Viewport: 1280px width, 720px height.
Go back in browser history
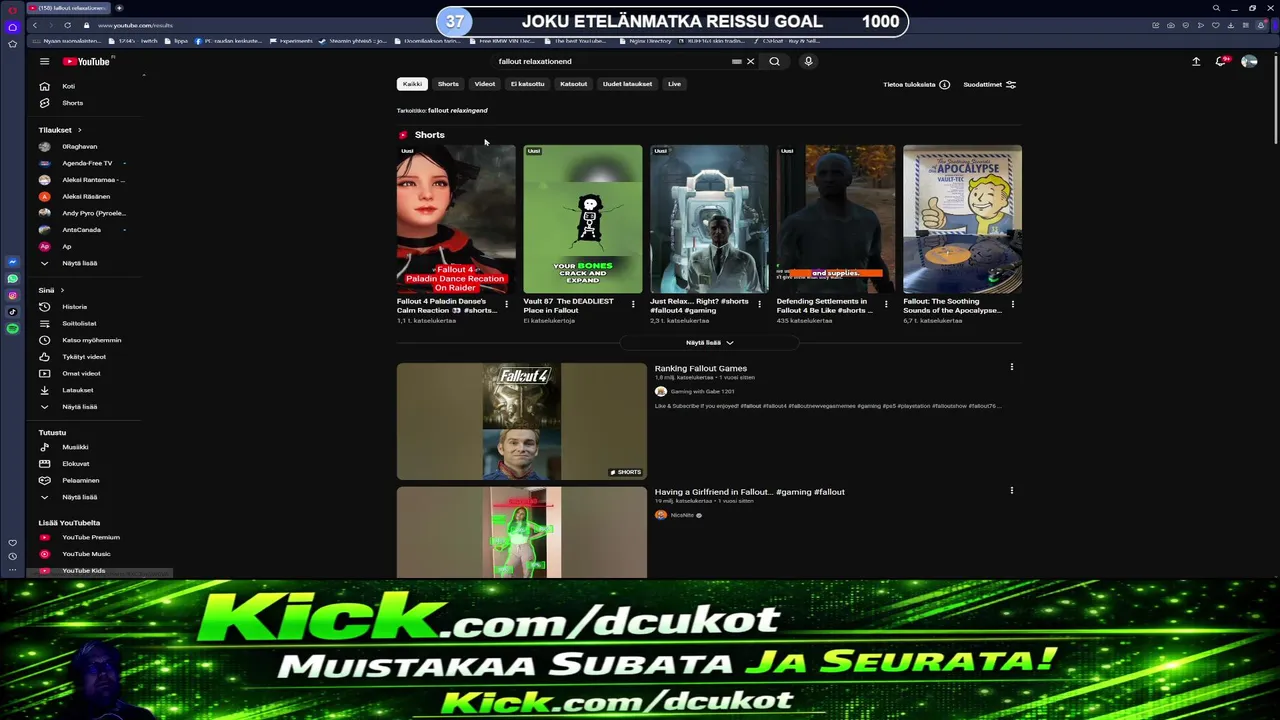click(34, 25)
